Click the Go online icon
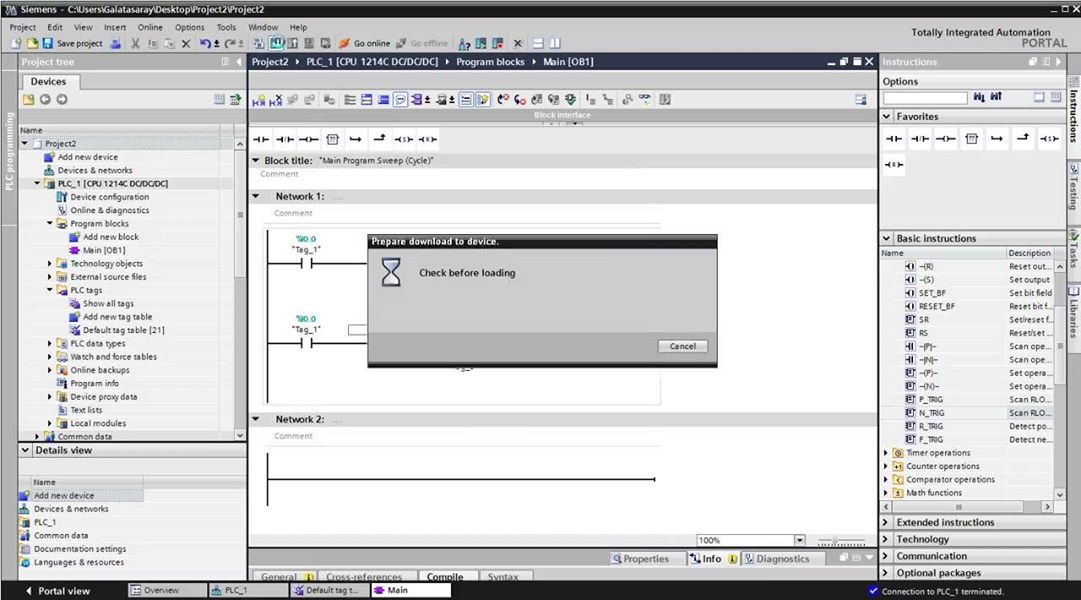Viewport: 1081px width, 600px height. (344, 43)
